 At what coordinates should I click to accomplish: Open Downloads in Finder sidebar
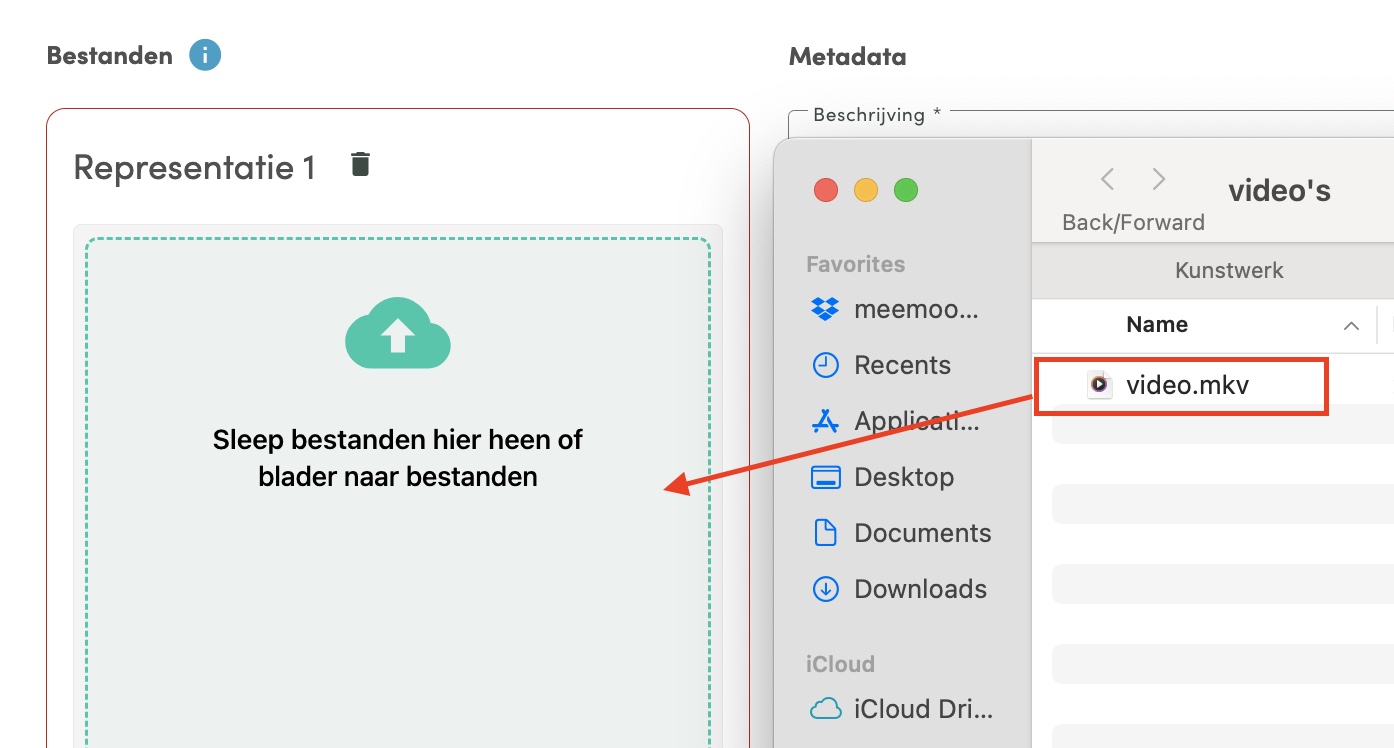coord(899,589)
